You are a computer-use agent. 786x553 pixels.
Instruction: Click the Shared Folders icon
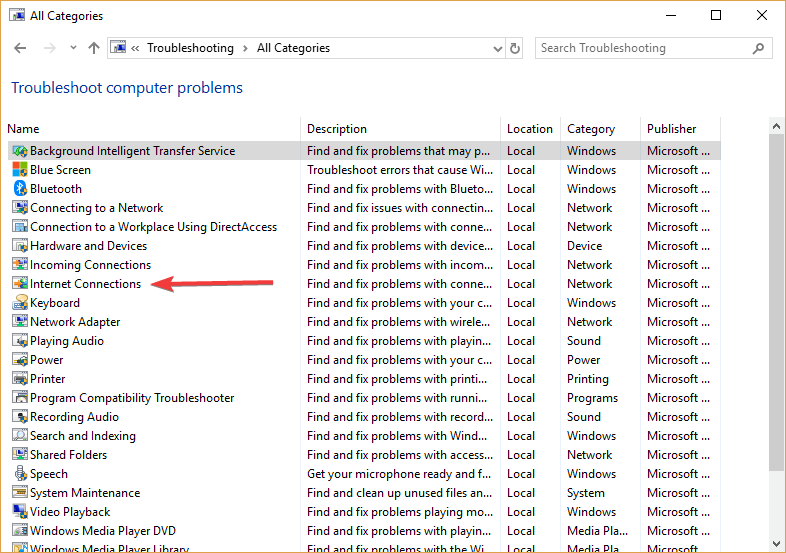point(20,455)
